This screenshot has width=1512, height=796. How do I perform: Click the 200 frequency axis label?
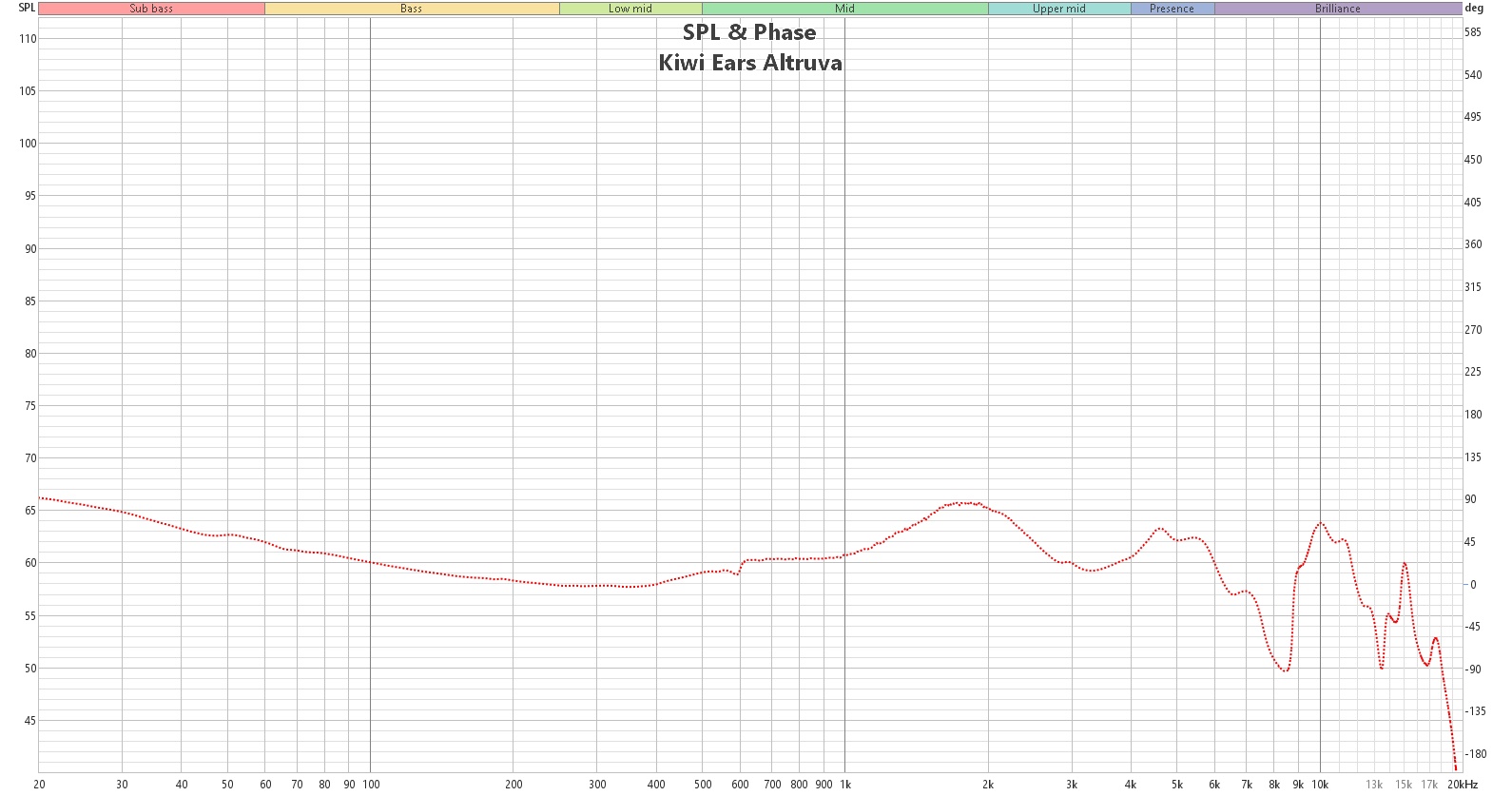514,785
